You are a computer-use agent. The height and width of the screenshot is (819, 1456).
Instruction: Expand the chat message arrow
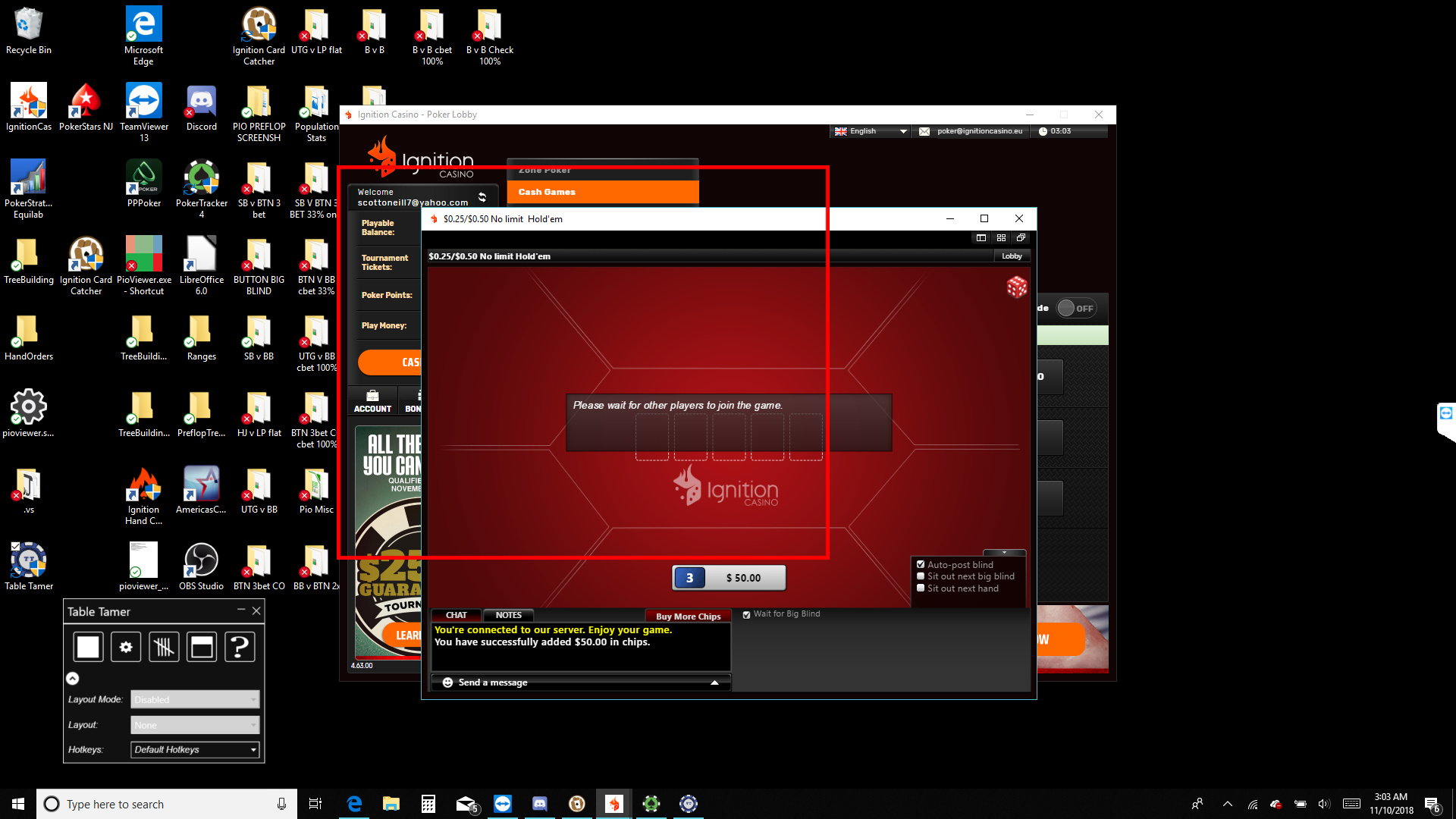tap(714, 682)
